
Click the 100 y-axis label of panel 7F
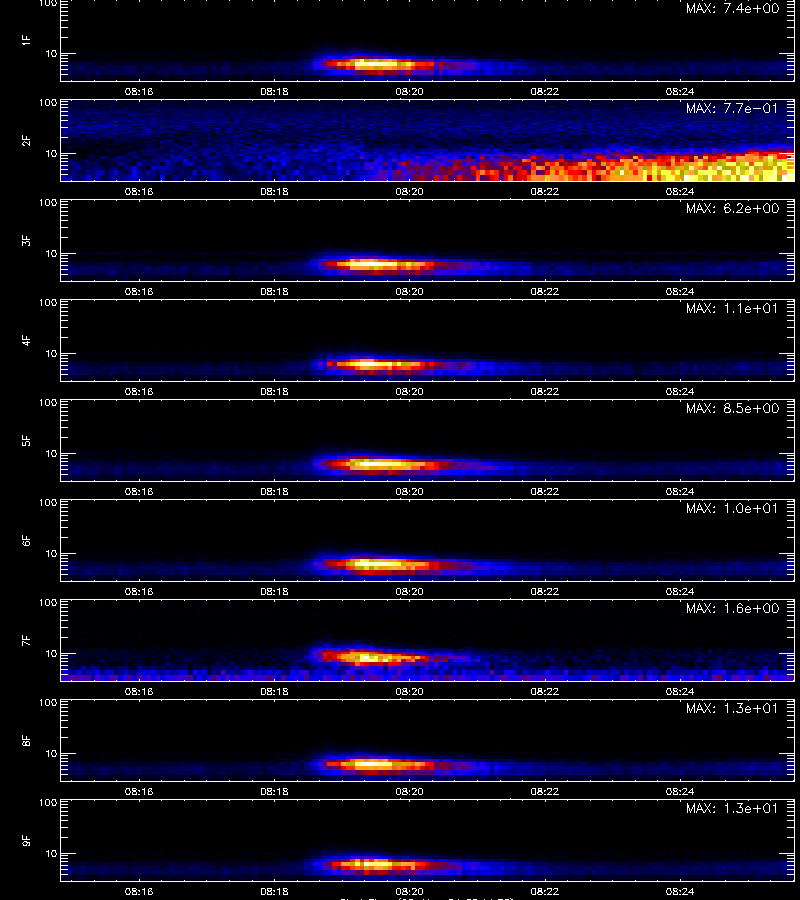tap(48, 603)
